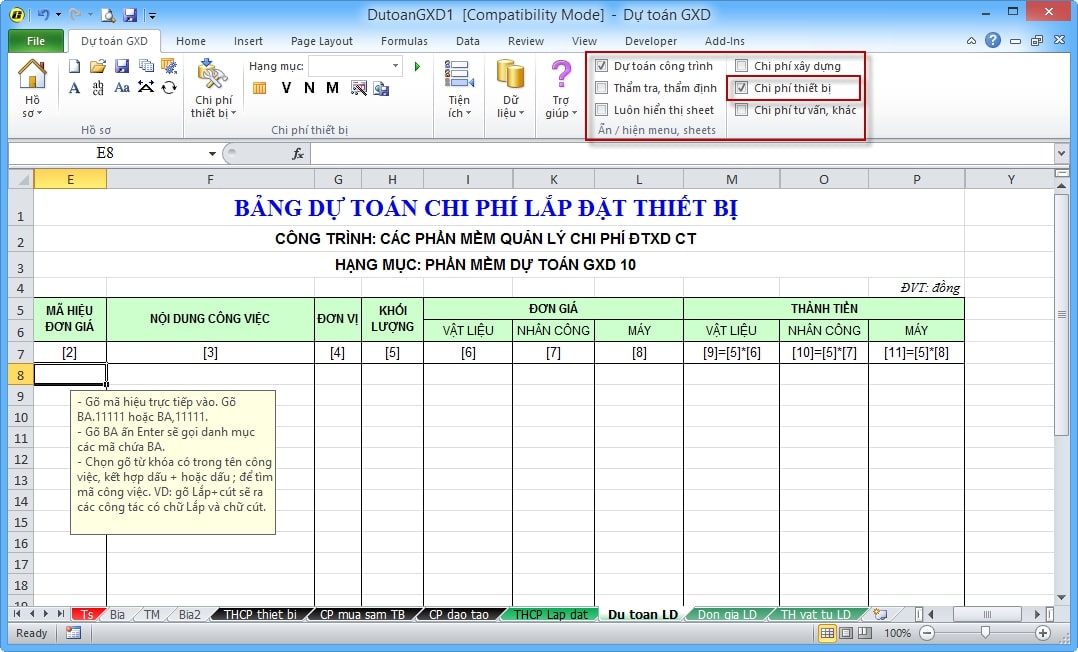Open the Trợ giúp help menu
This screenshot has height=652, width=1078.
coord(560,88)
